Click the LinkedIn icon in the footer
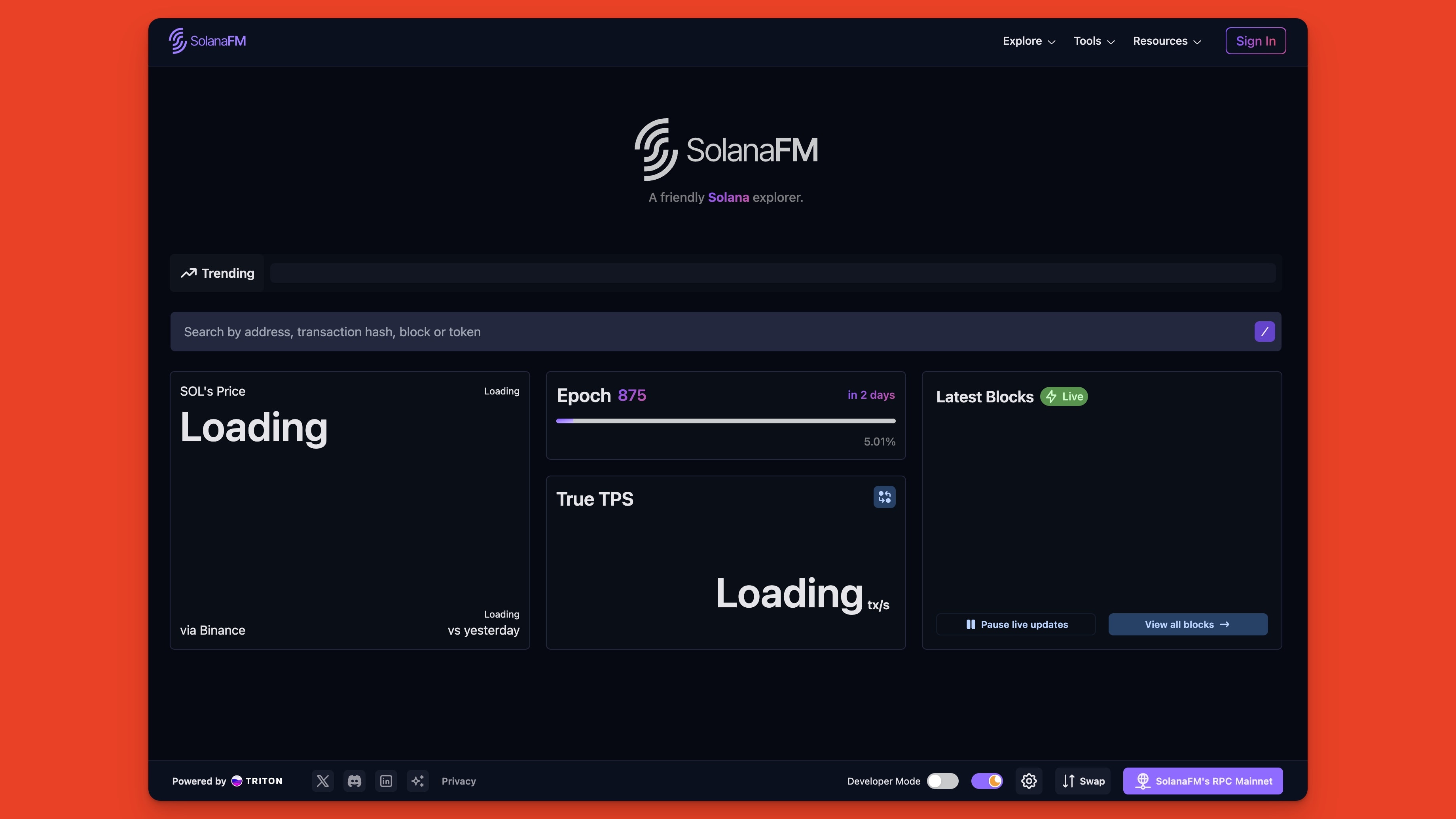Image resolution: width=1456 pixels, height=819 pixels. pyautogui.click(x=386, y=781)
